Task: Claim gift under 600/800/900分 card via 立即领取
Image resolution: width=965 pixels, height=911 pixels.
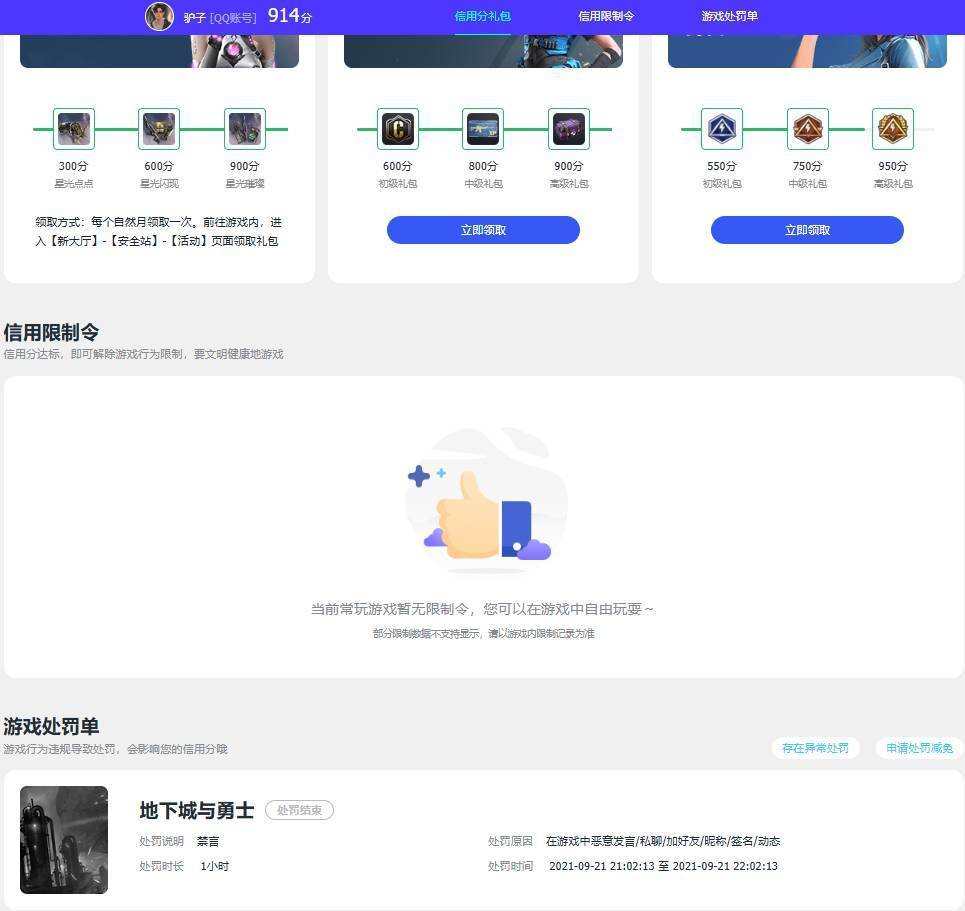Action: coord(483,230)
